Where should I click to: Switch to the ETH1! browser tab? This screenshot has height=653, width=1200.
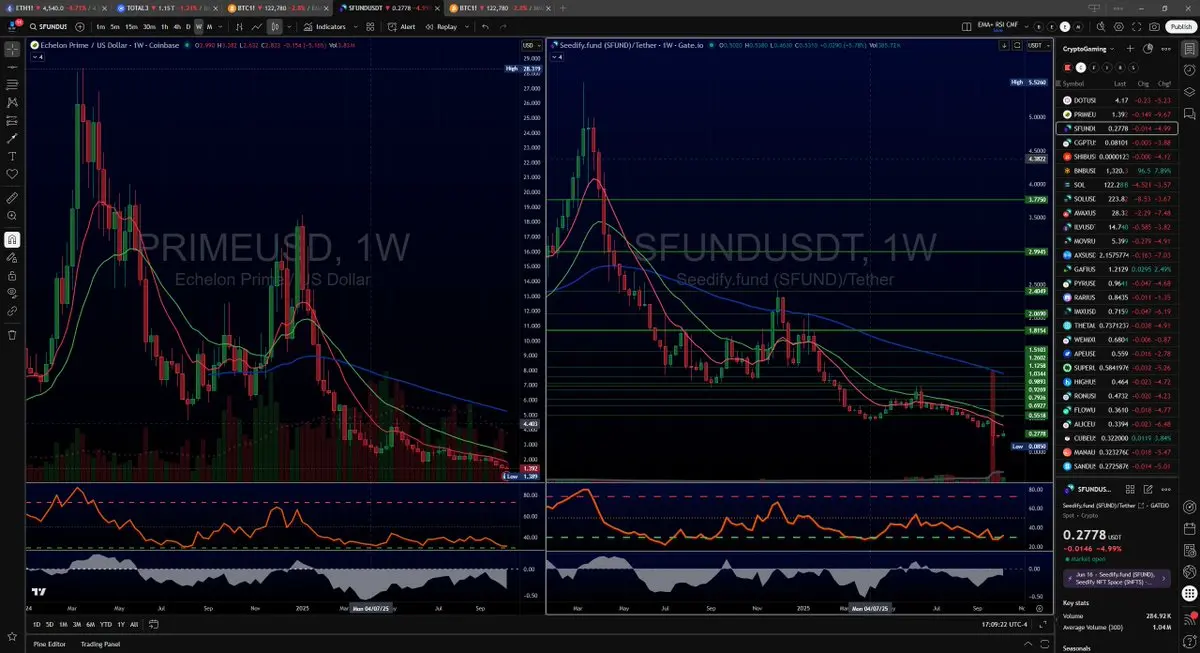[54, 8]
